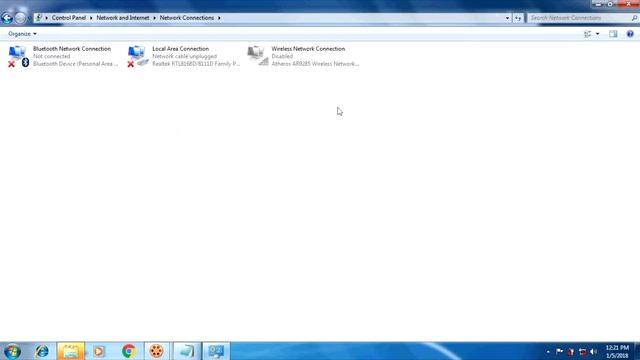Go to Control Panel breadcrumb

tap(69, 18)
